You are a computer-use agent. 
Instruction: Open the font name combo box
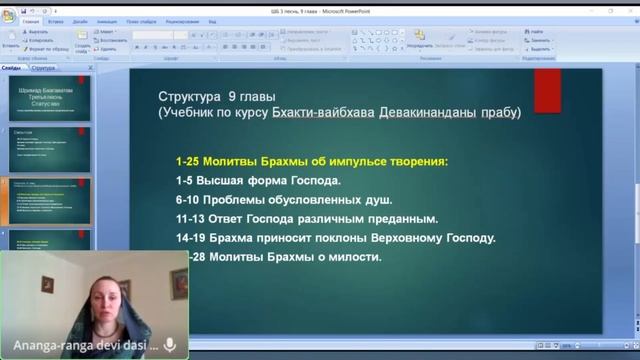[x=153, y=36]
